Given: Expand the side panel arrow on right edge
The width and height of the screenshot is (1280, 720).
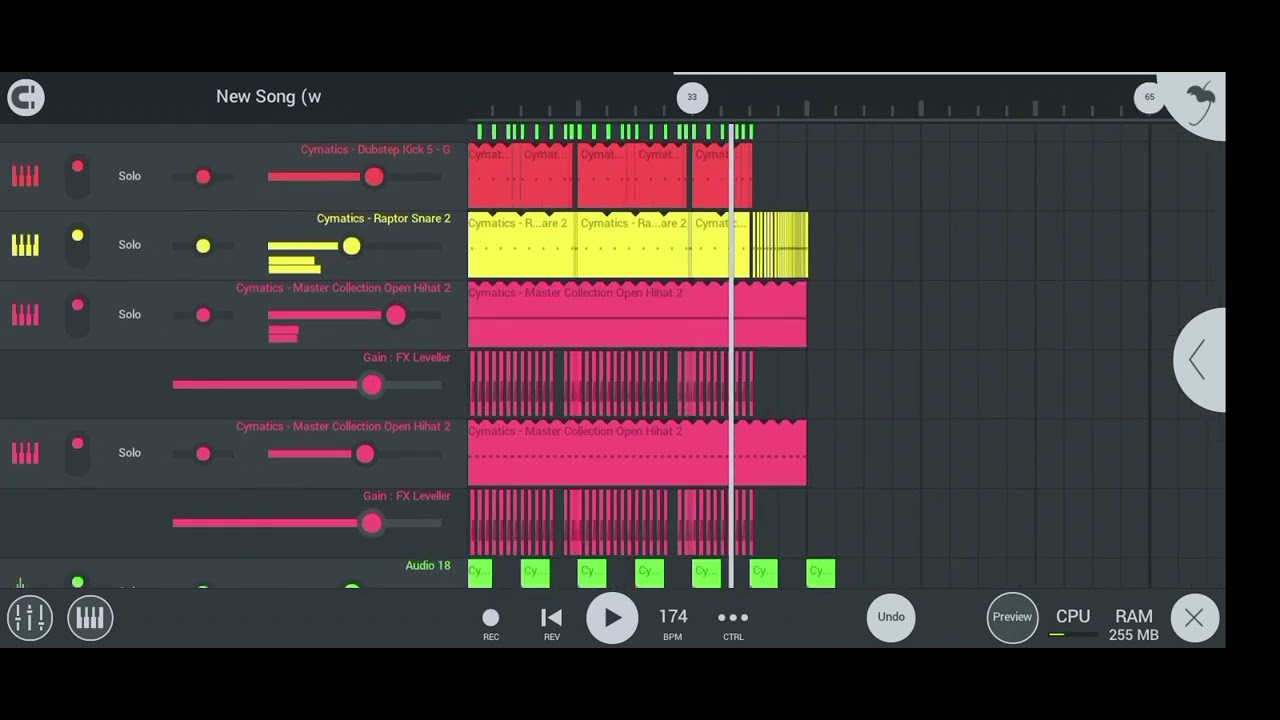Looking at the screenshot, I should click(x=1199, y=360).
